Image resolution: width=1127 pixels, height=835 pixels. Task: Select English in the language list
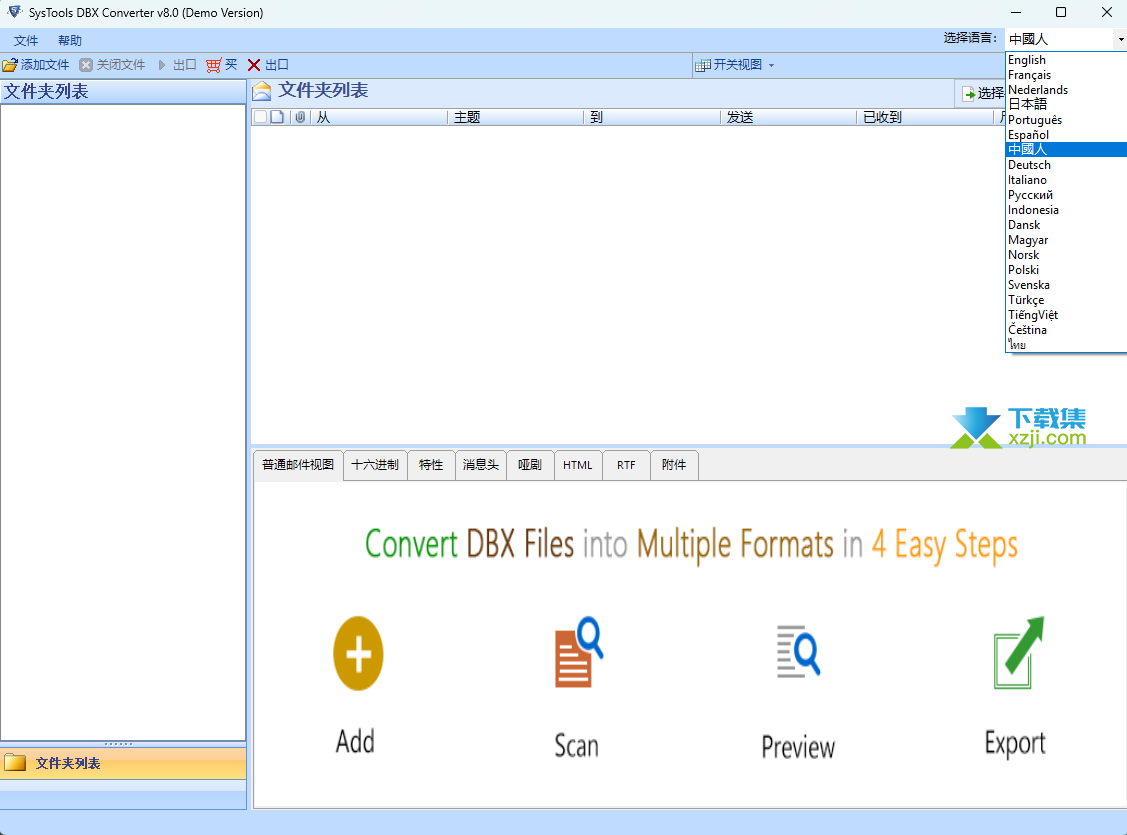tap(1027, 60)
